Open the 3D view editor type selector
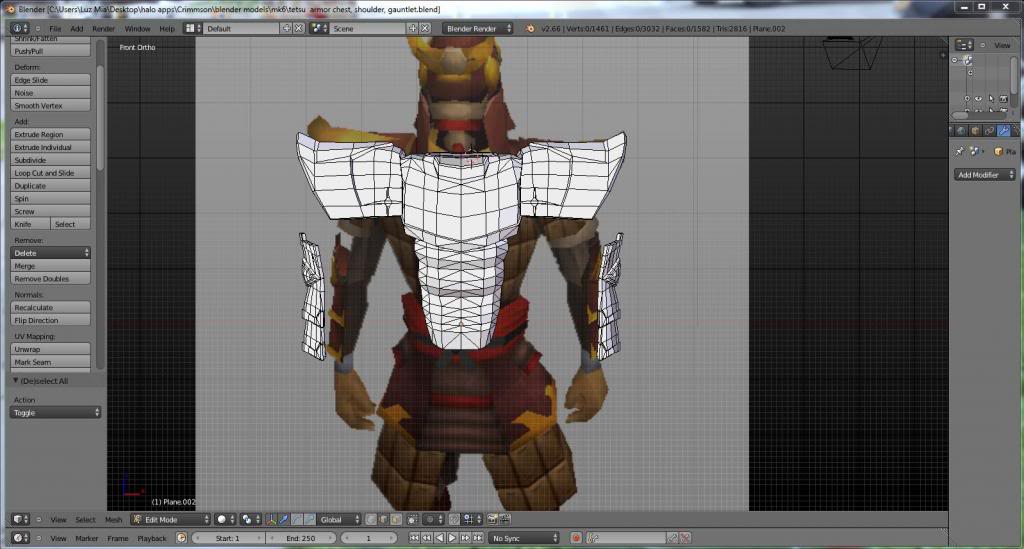This screenshot has width=1024, height=549. pos(20,520)
